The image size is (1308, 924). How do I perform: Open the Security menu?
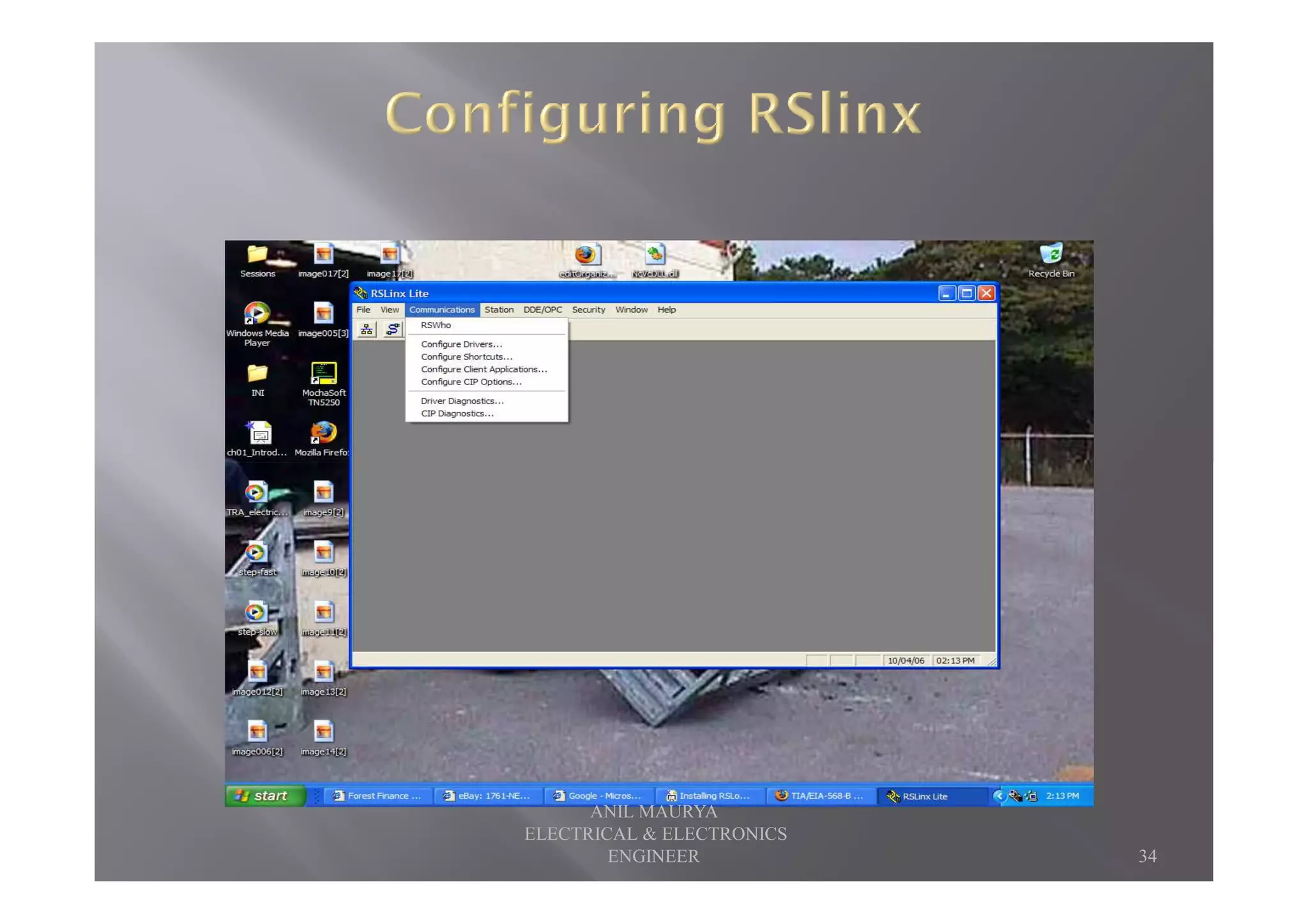(x=588, y=310)
